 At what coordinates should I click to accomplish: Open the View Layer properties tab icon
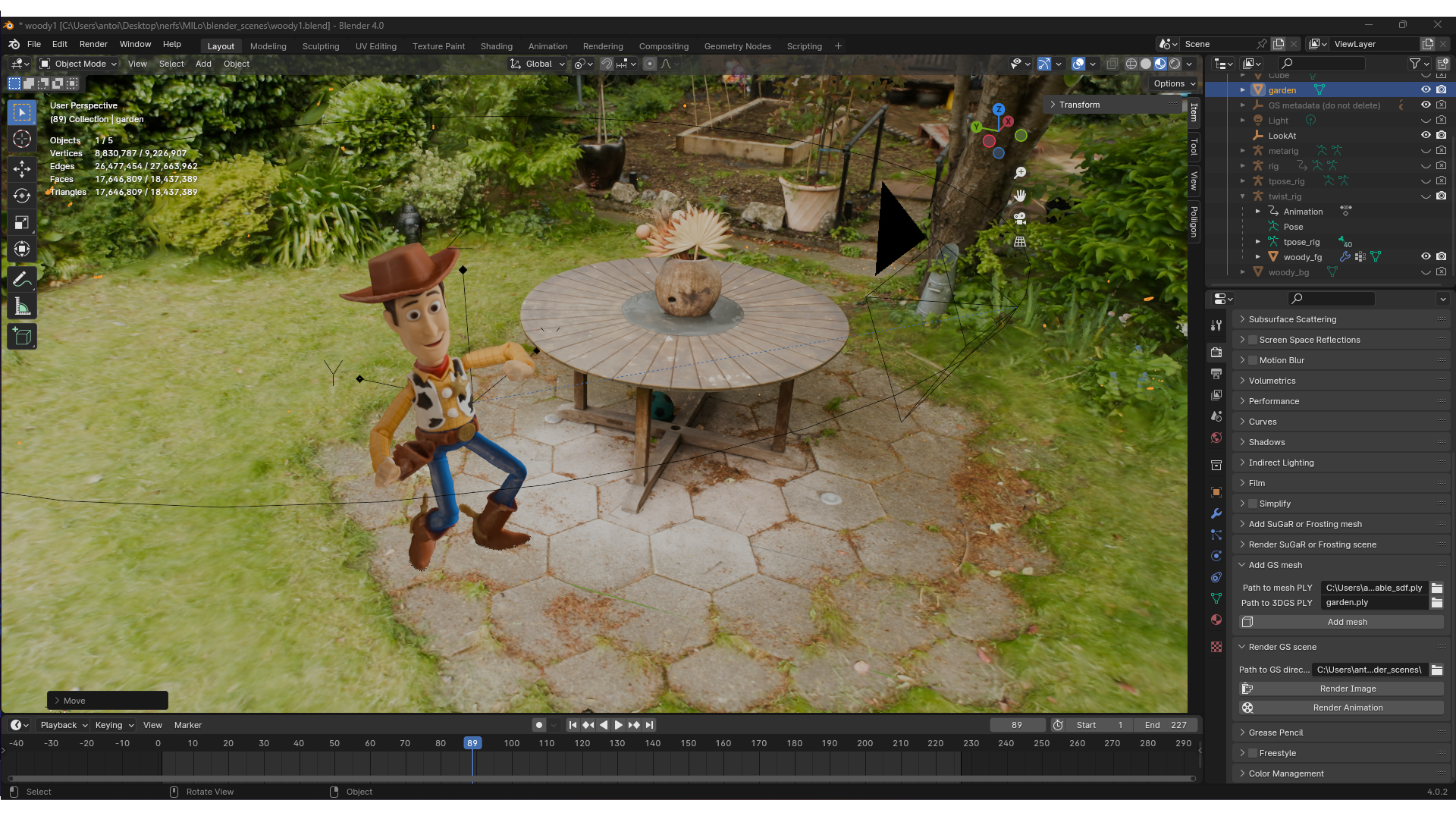[x=1216, y=395]
